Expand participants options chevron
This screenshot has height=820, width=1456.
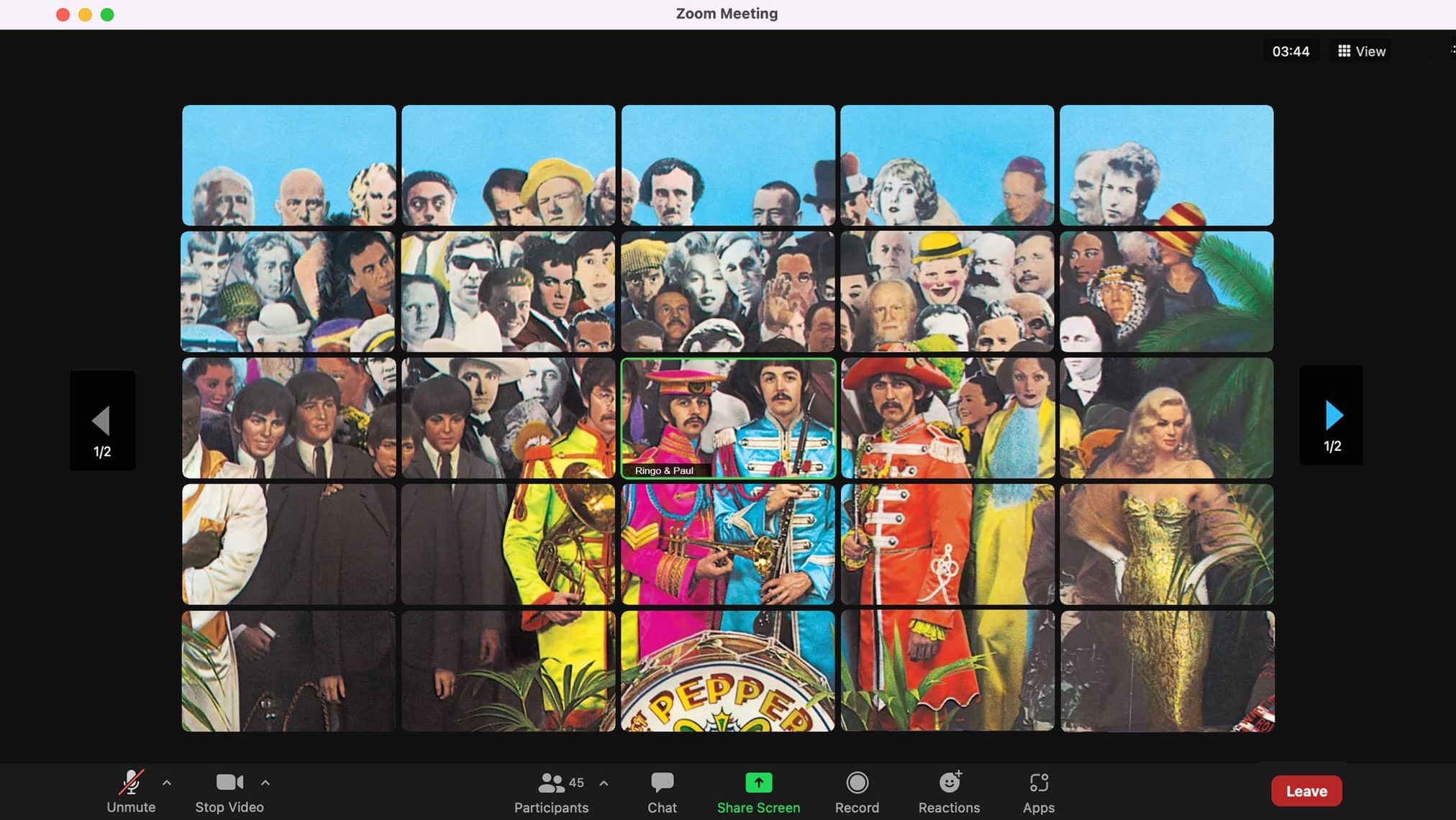coord(604,783)
